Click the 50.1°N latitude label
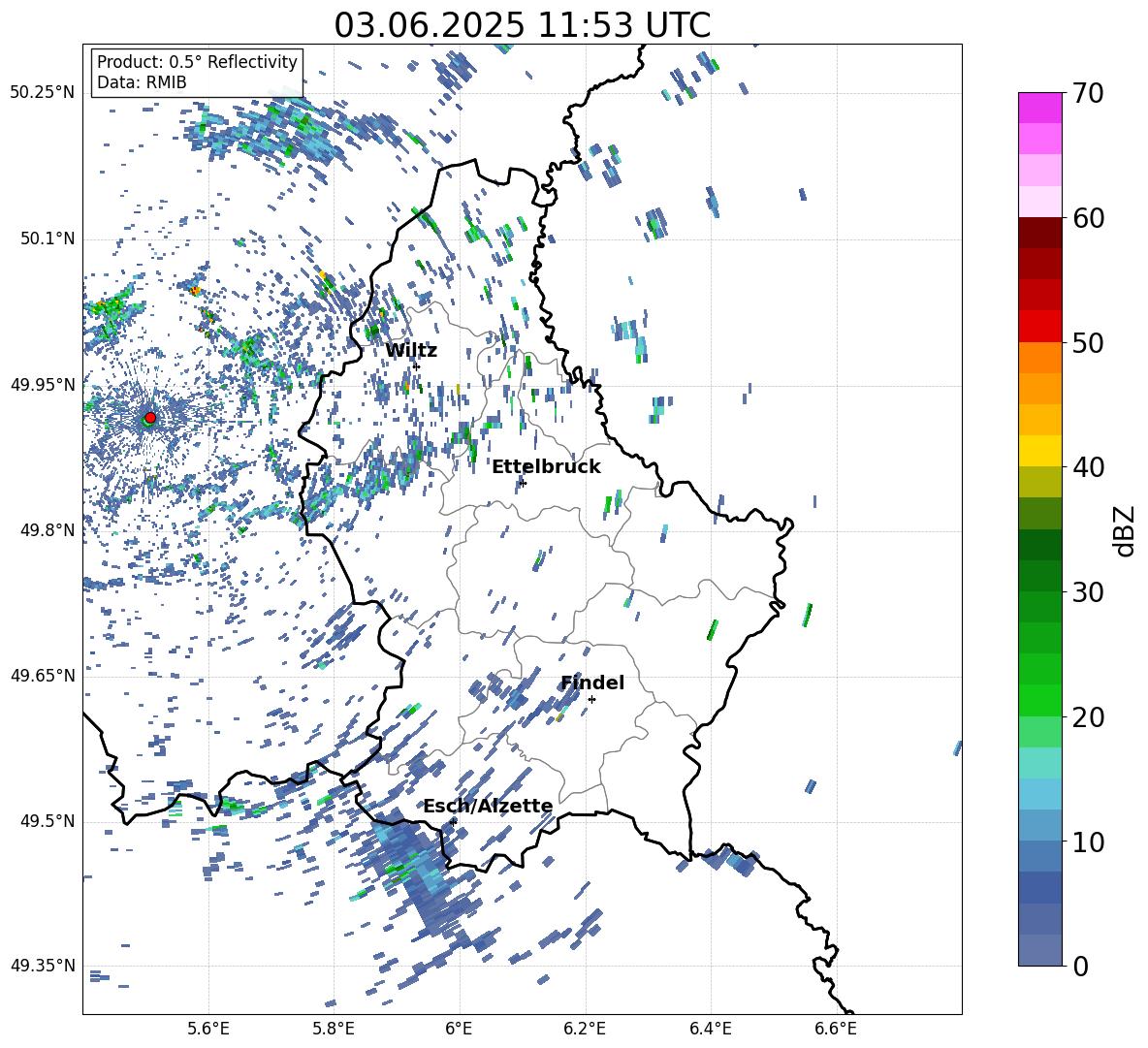Viewport: 1148px width, 1048px height. 48,238
